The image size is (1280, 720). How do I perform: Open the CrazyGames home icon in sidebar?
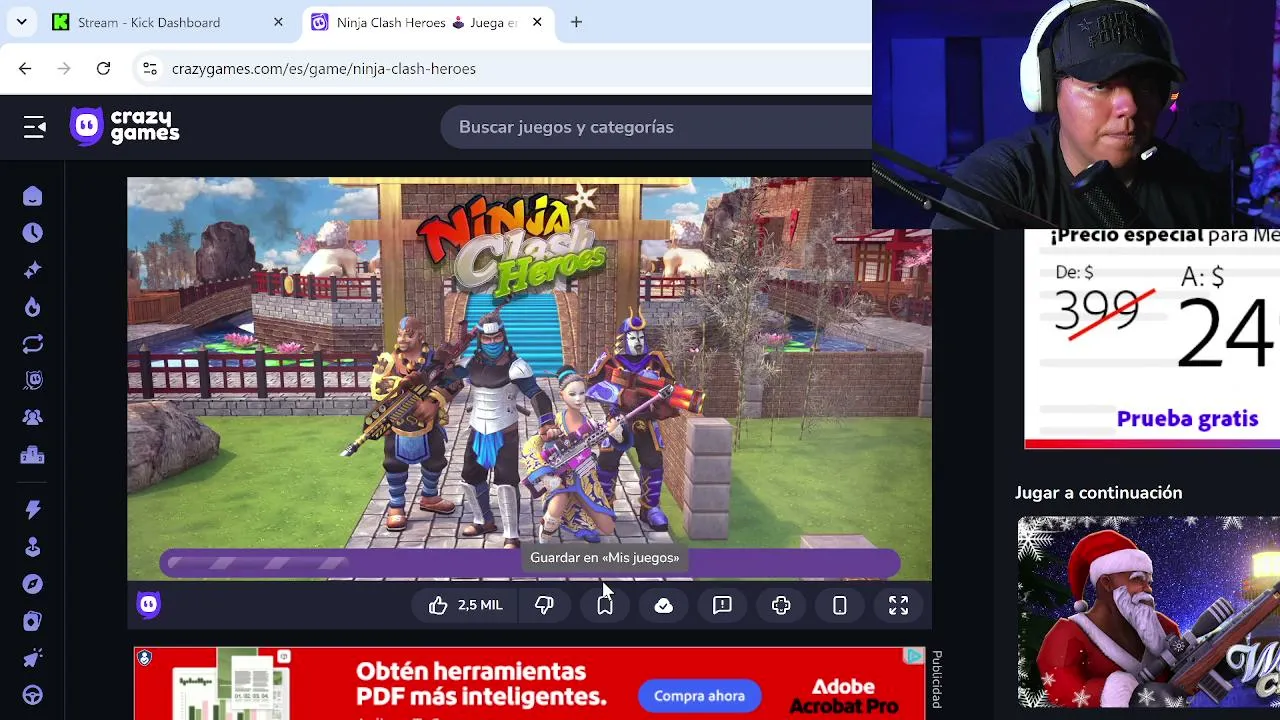point(32,196)
